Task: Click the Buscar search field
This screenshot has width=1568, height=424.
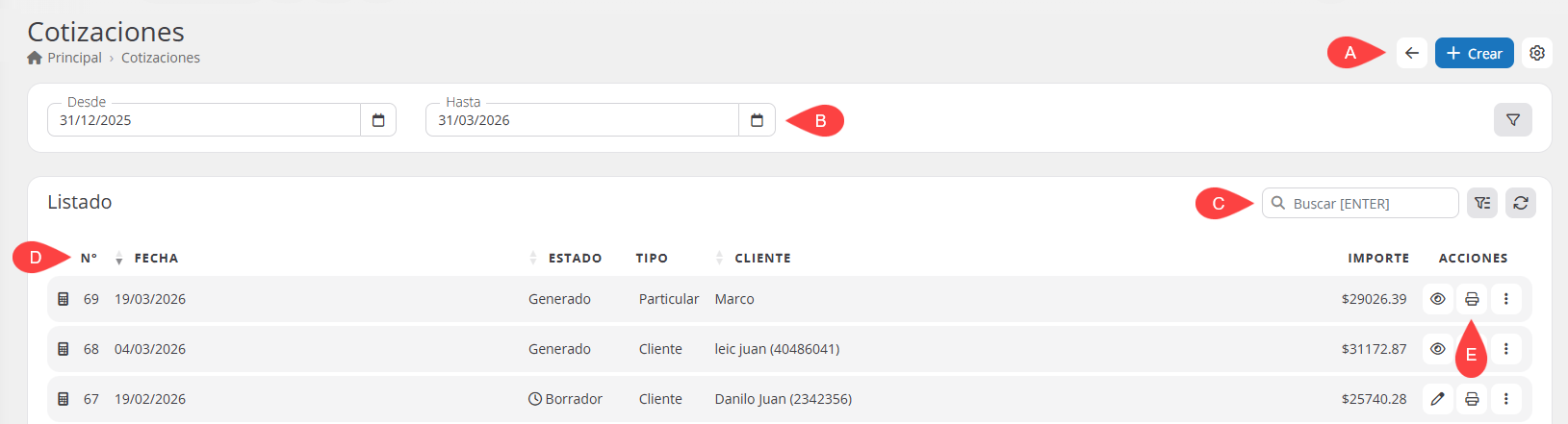Action: [1369, 204]
